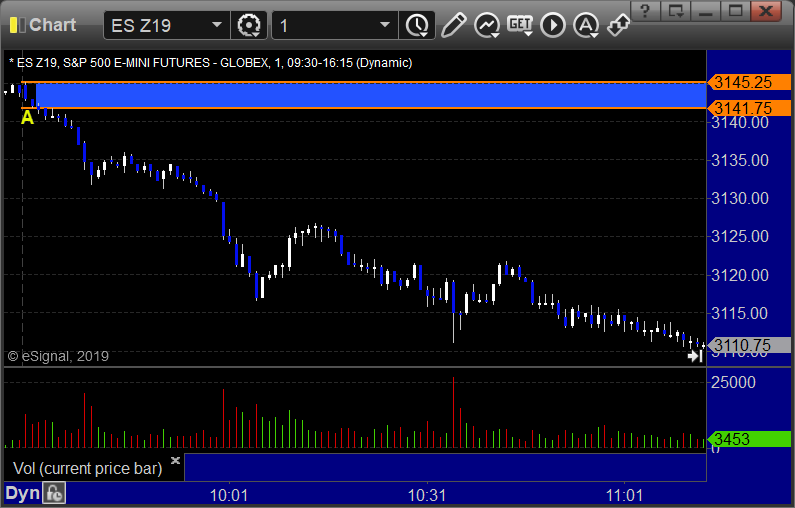Click the yellow A marker on chart

click(27, 118)
